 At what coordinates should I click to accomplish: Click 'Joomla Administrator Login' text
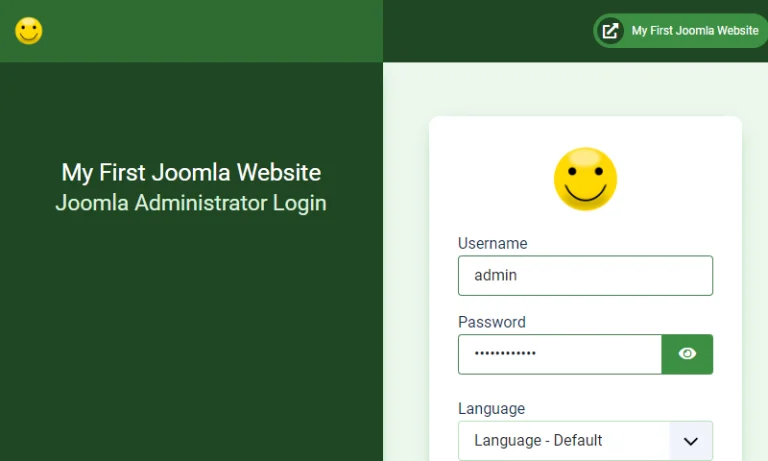[x=191, y=203]
